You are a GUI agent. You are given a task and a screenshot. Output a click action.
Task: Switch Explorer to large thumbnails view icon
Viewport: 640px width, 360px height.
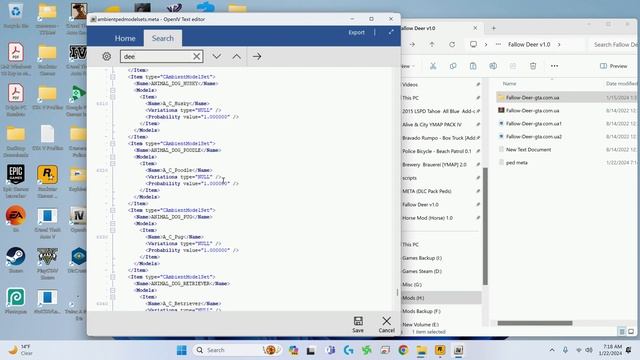click(631, 331)
